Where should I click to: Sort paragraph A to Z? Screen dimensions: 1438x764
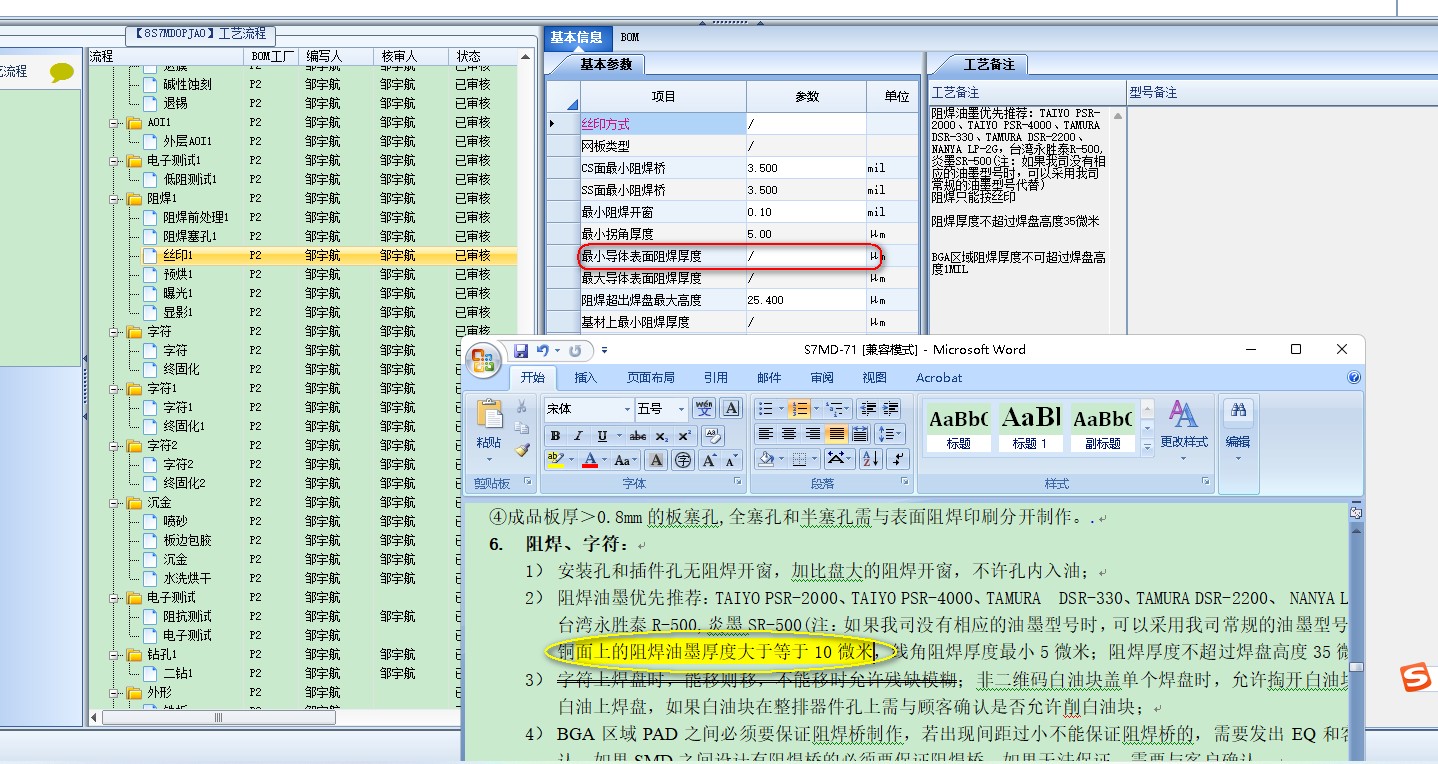pos(870,459)
